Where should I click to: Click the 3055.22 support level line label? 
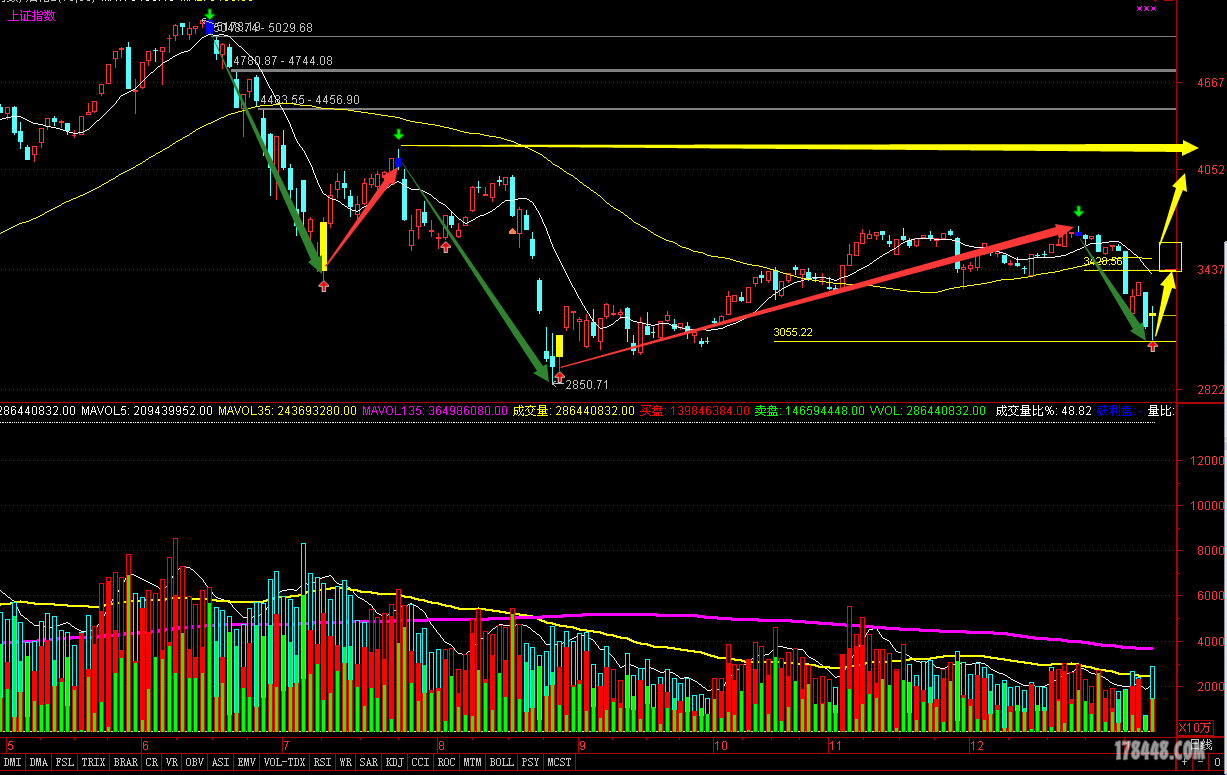(x=793, y=332)
